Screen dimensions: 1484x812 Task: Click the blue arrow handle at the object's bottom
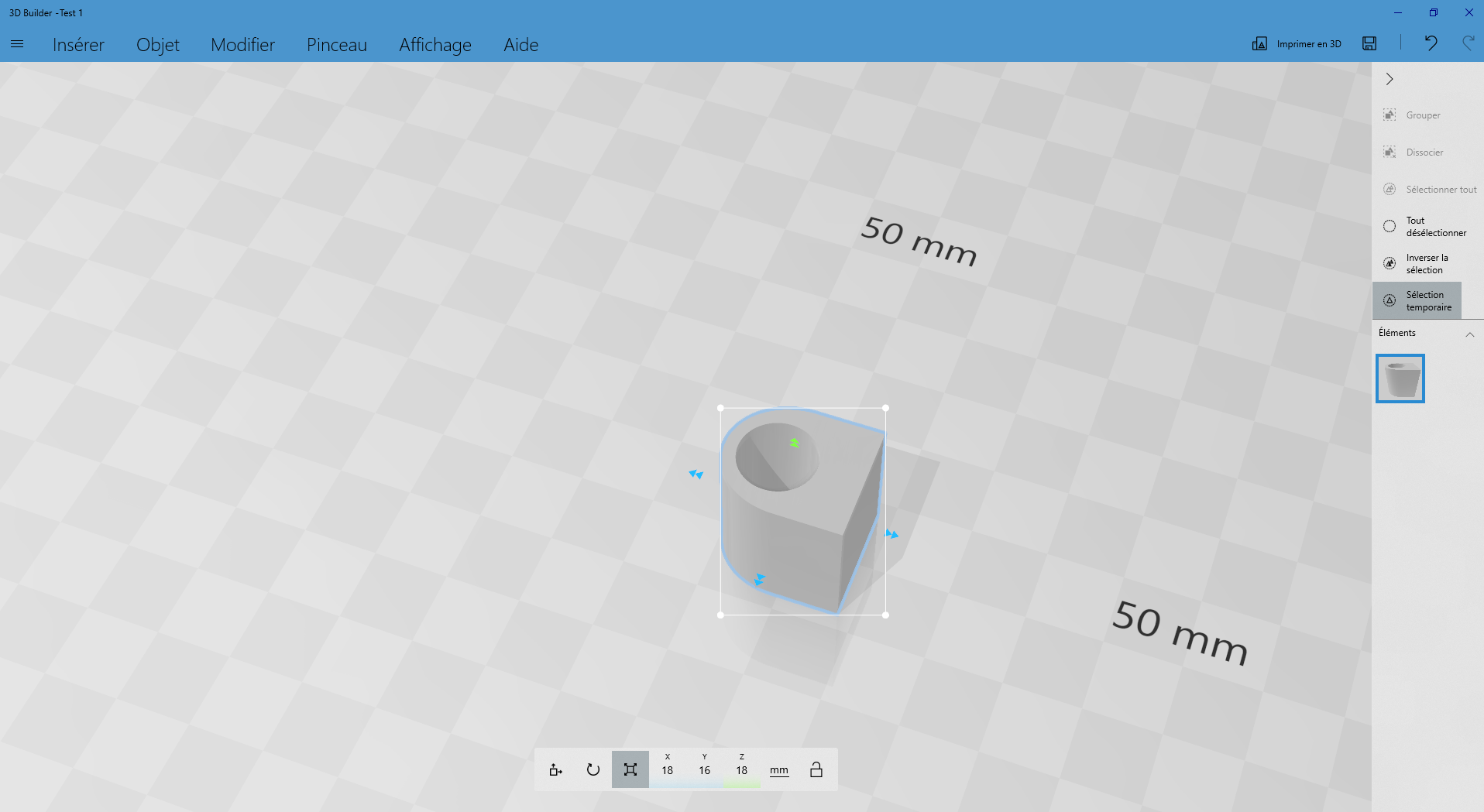click(x=760, y=579)
